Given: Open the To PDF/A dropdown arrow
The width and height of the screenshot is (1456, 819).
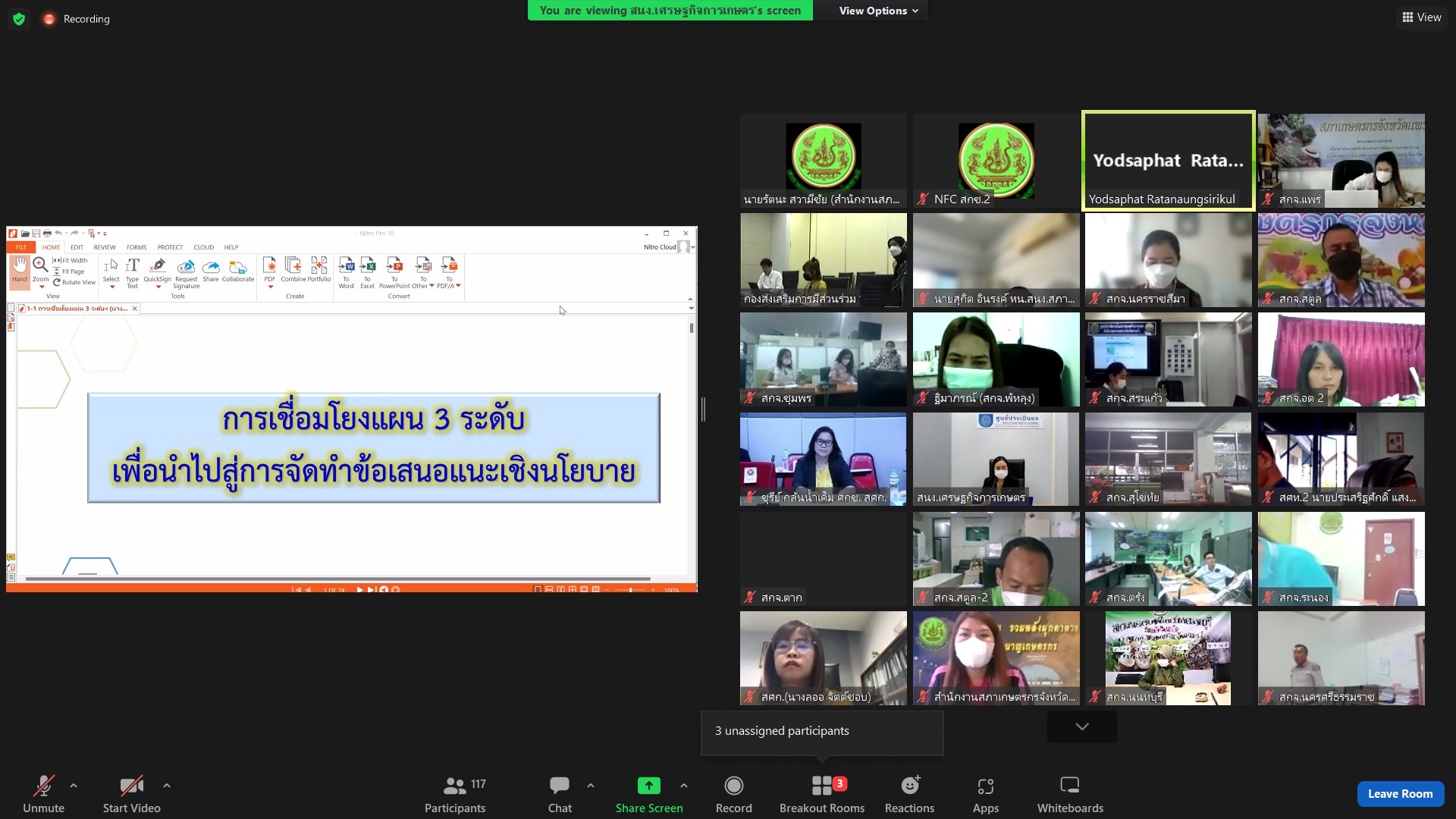Looking at the screenshot, I should pos(458,286).
